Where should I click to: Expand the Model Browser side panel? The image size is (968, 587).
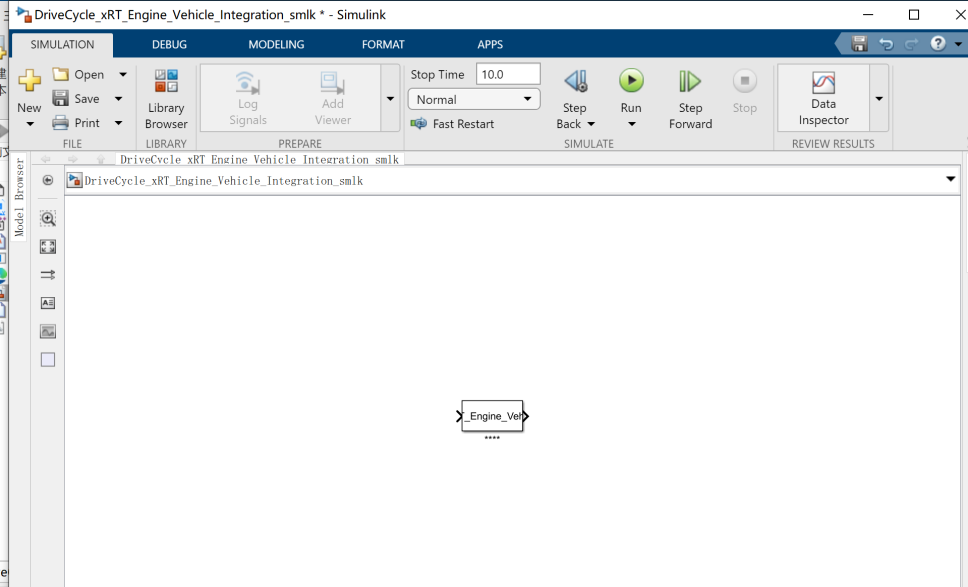[x=18, y=196]
